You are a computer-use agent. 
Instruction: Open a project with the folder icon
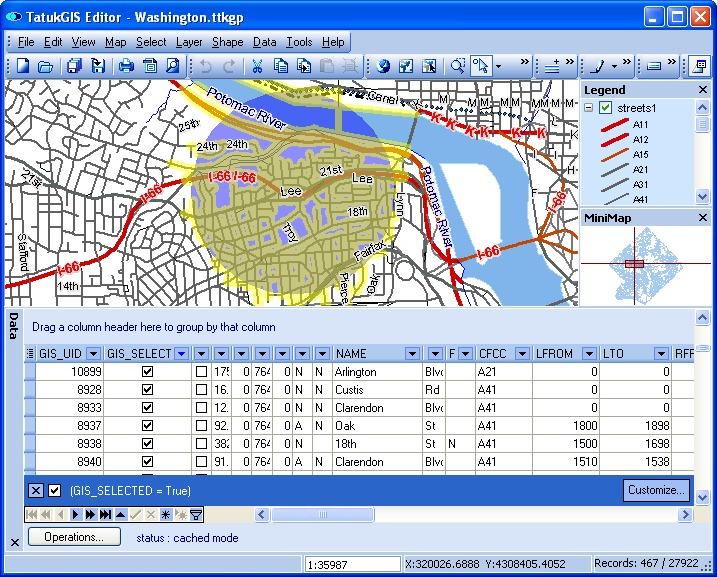tap(45, 66)
